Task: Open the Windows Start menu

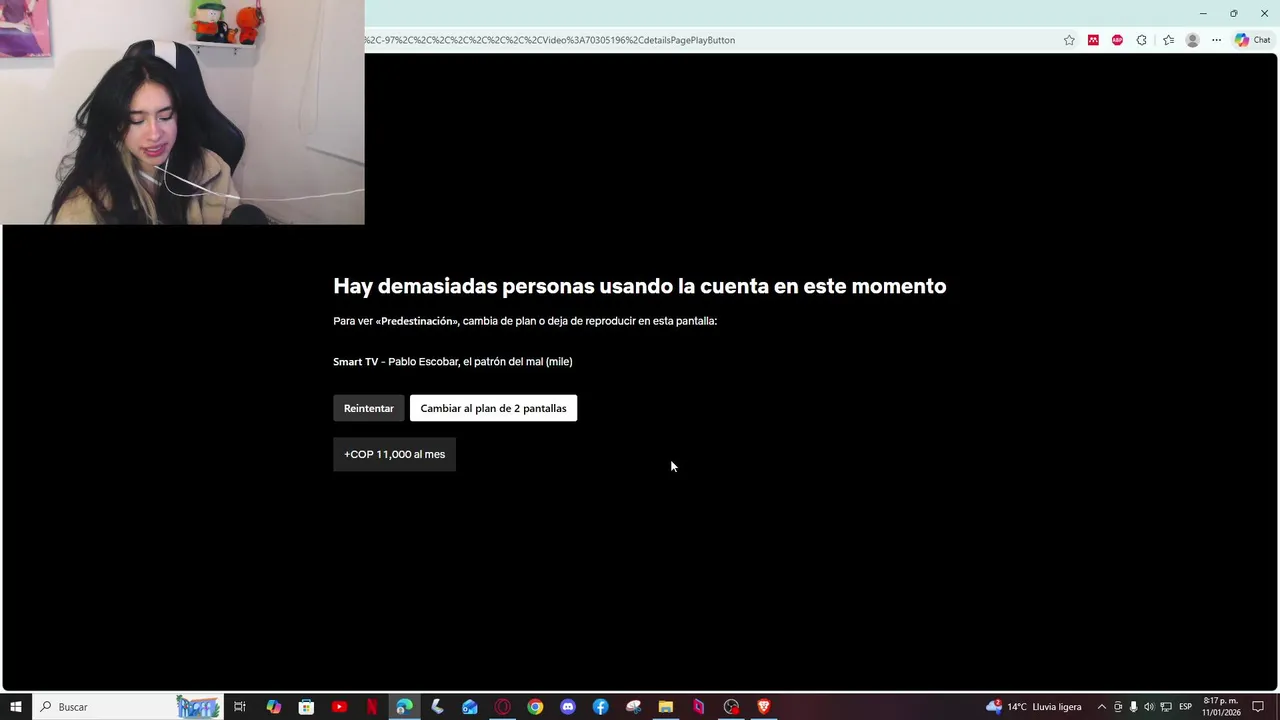Action: point(16,707)
